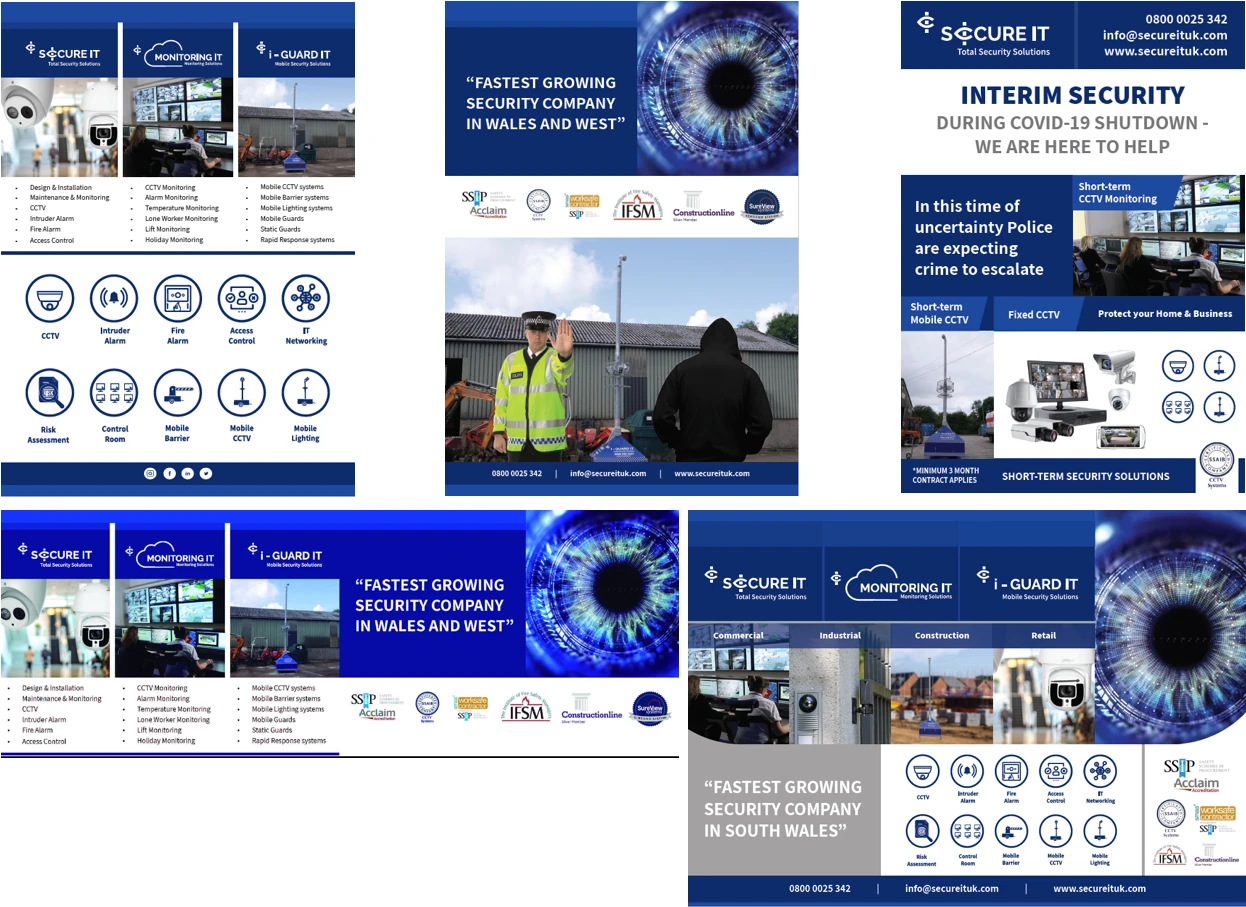Image resolution: width=1246 pixels, height=907 pixels.
Task: Click the i-GUARD IT logo in the Wales and West wide banner
Action: click(x=286, y=557)
